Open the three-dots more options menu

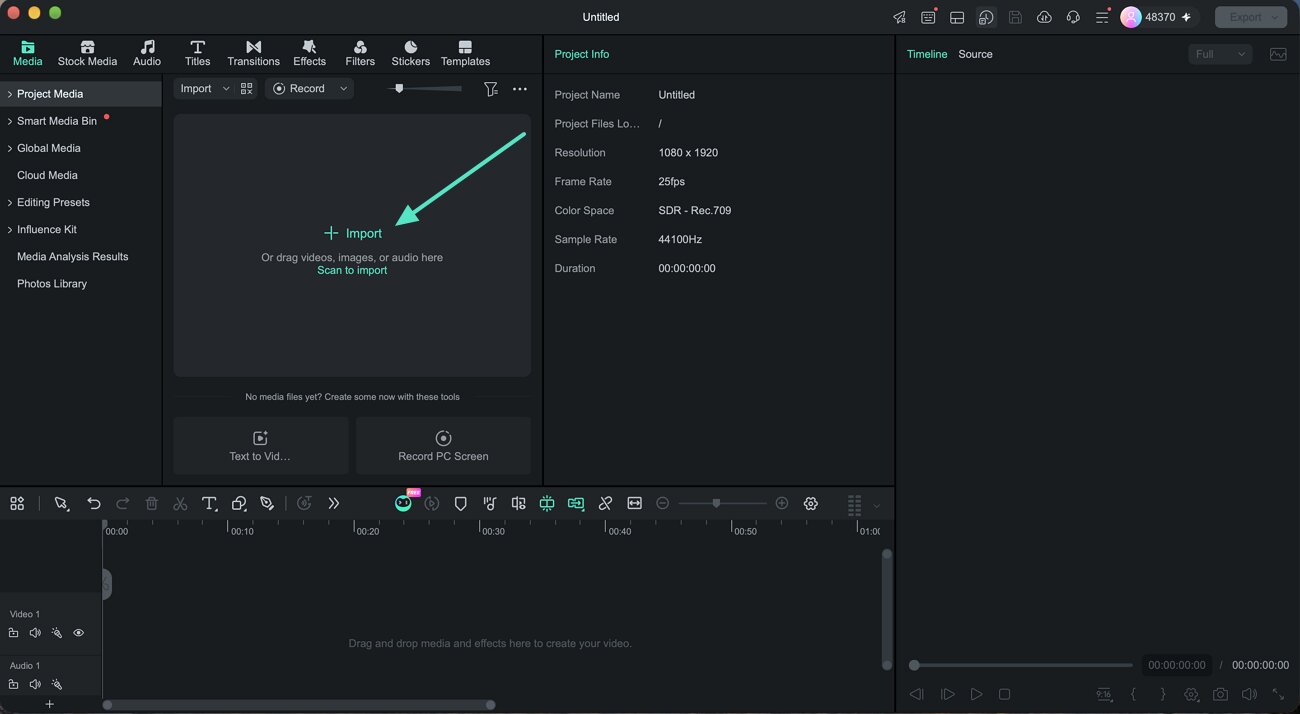[520, 89]
